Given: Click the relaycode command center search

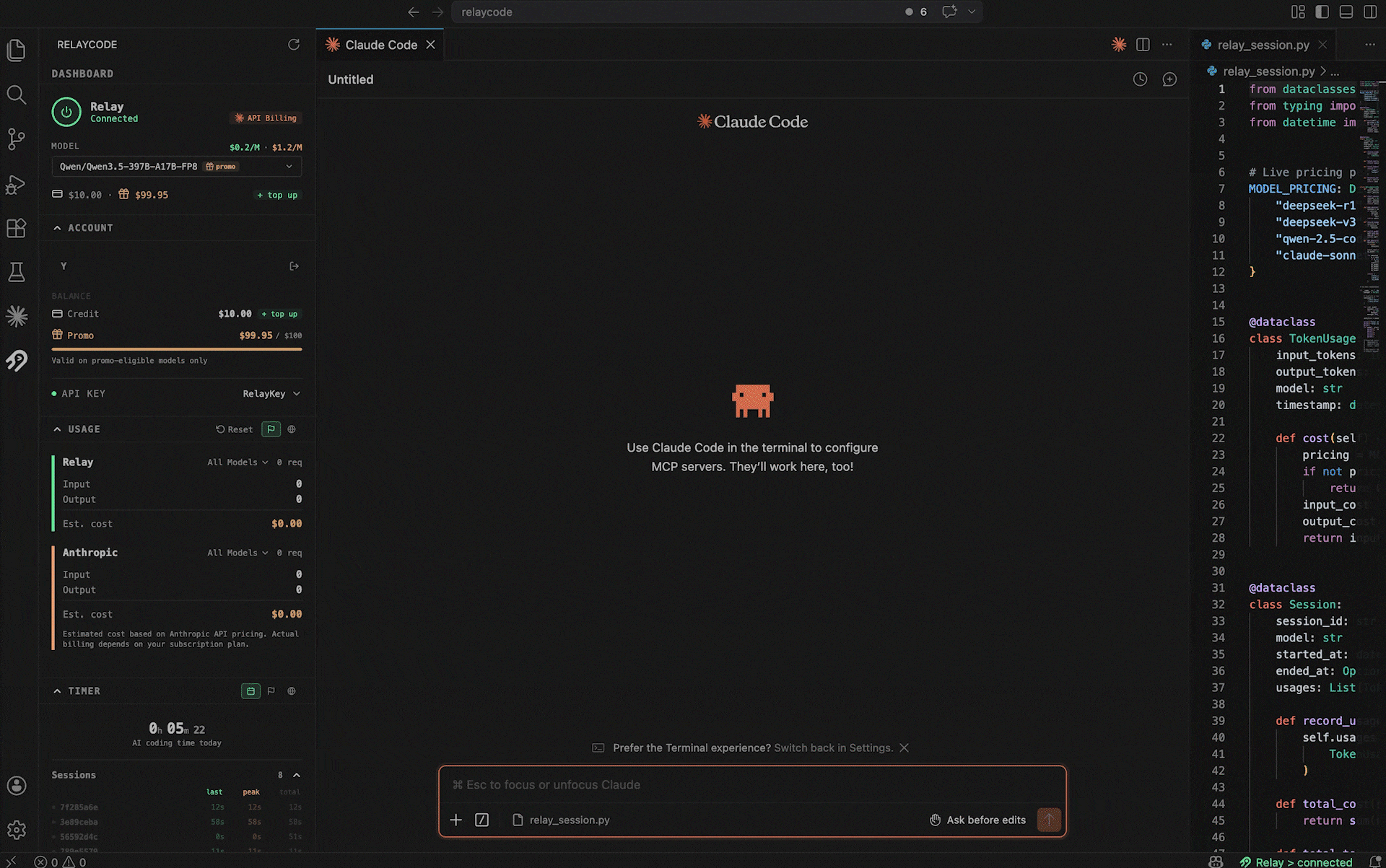Looking at the screenshot, I should (679, 12).
